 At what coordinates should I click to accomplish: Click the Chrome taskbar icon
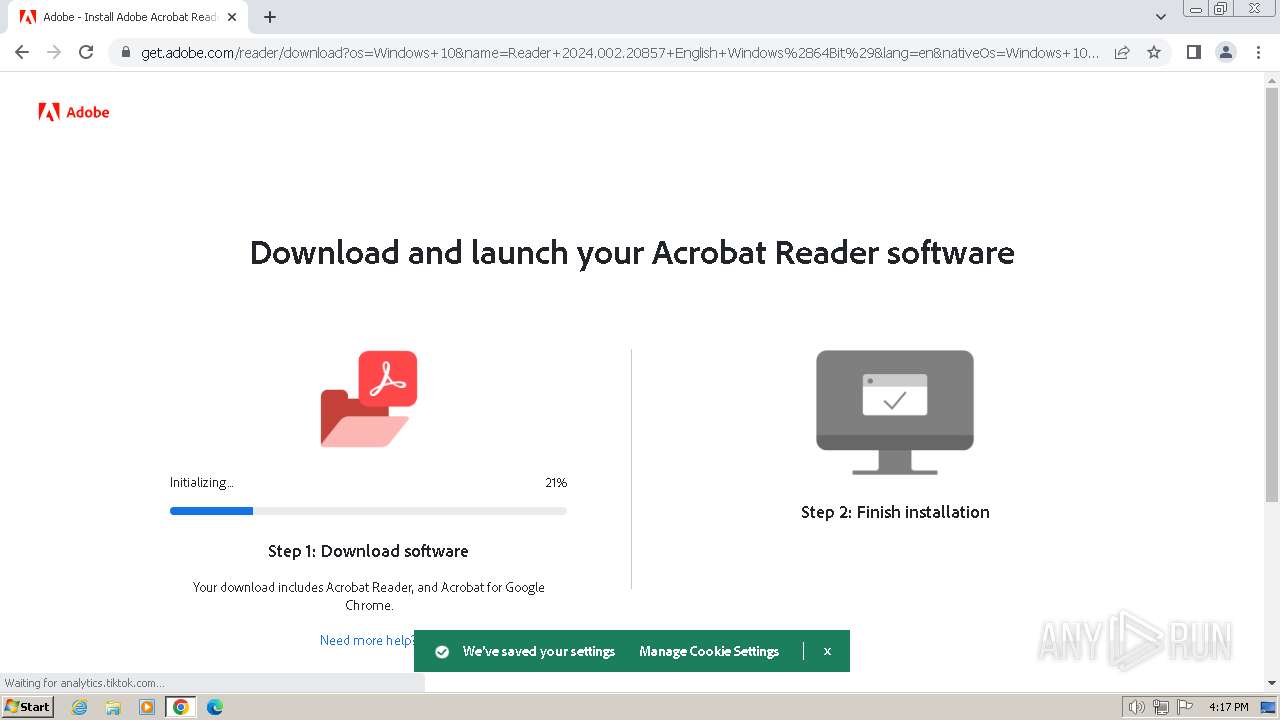coord(181,707)
